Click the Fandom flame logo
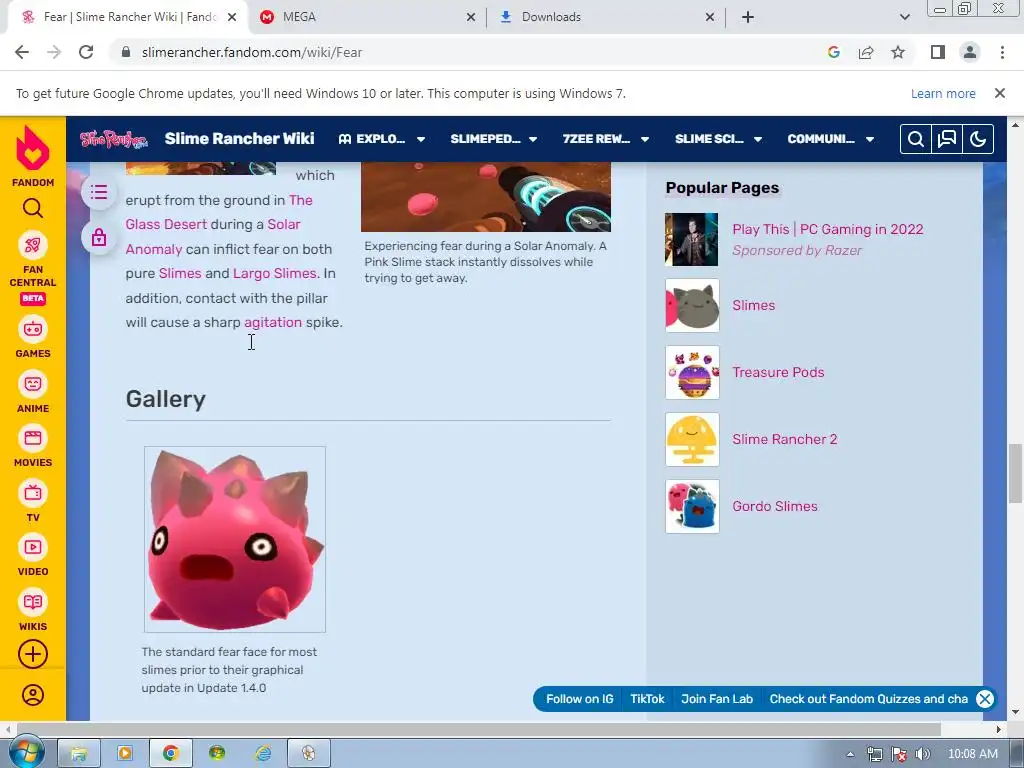The height and width of the screenshot is (768, 1024). click(x=33, y=148)
